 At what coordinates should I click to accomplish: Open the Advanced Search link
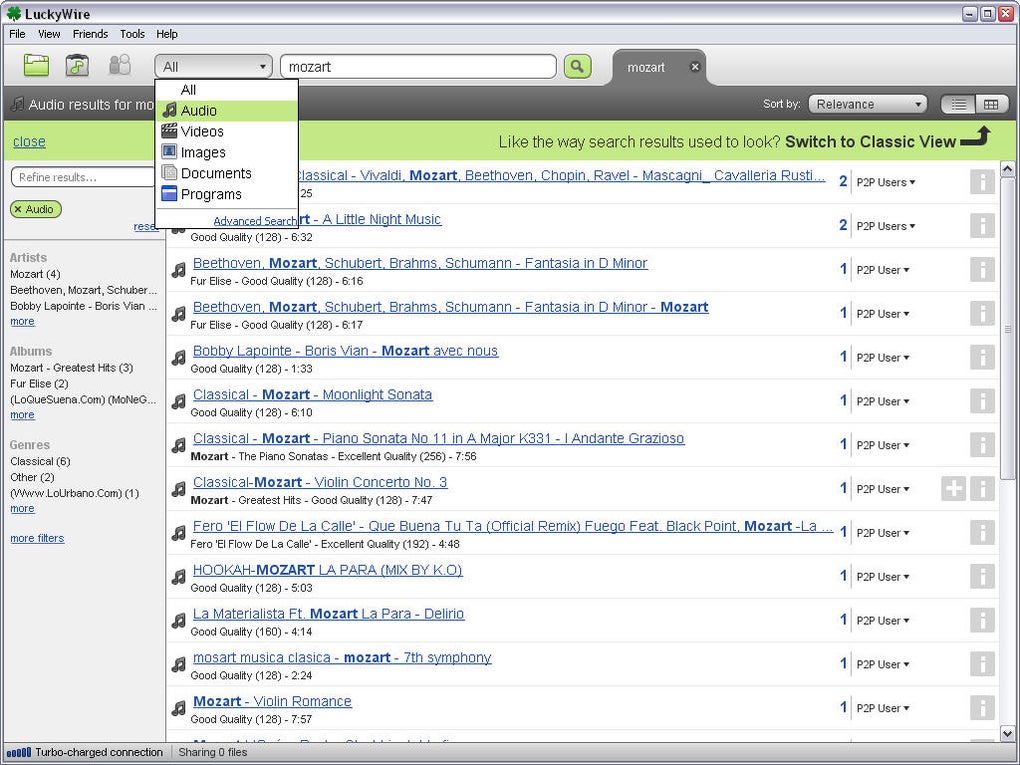255,221
